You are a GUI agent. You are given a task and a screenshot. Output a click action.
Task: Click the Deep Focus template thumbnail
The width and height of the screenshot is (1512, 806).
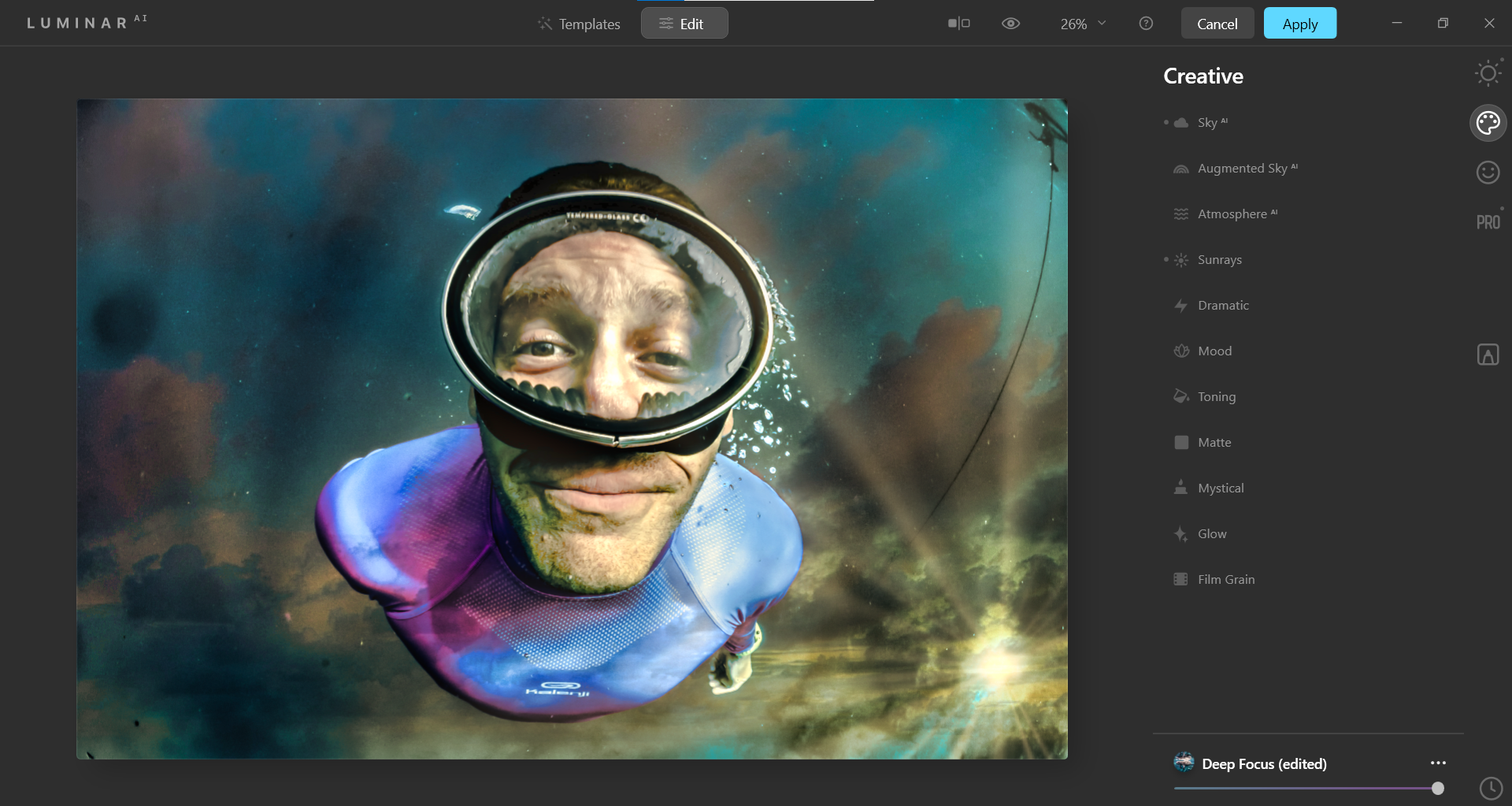click(x=1184, y=763)
